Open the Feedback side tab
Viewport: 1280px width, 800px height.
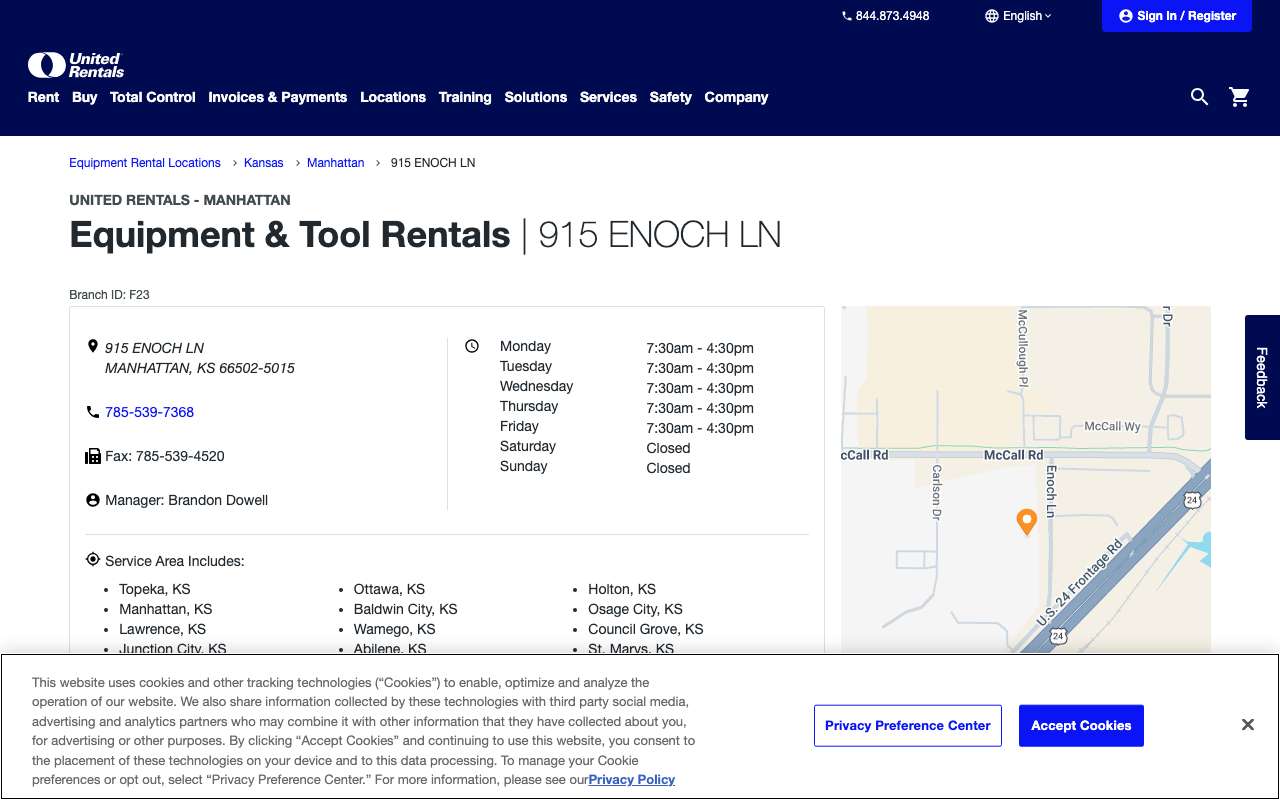pos(1262,377)
